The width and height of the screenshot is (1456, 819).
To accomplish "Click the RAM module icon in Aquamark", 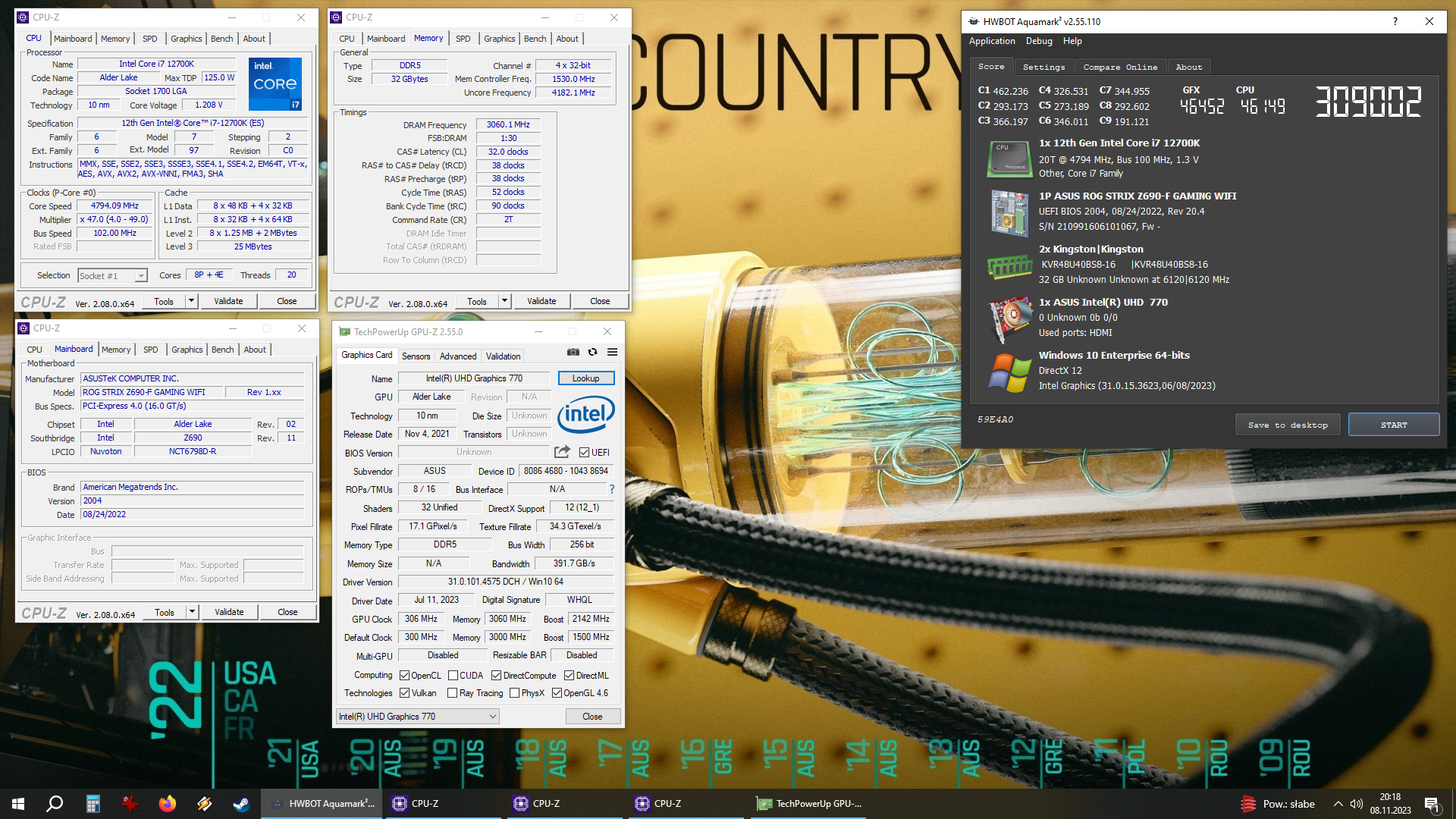I will point(1009,266).
